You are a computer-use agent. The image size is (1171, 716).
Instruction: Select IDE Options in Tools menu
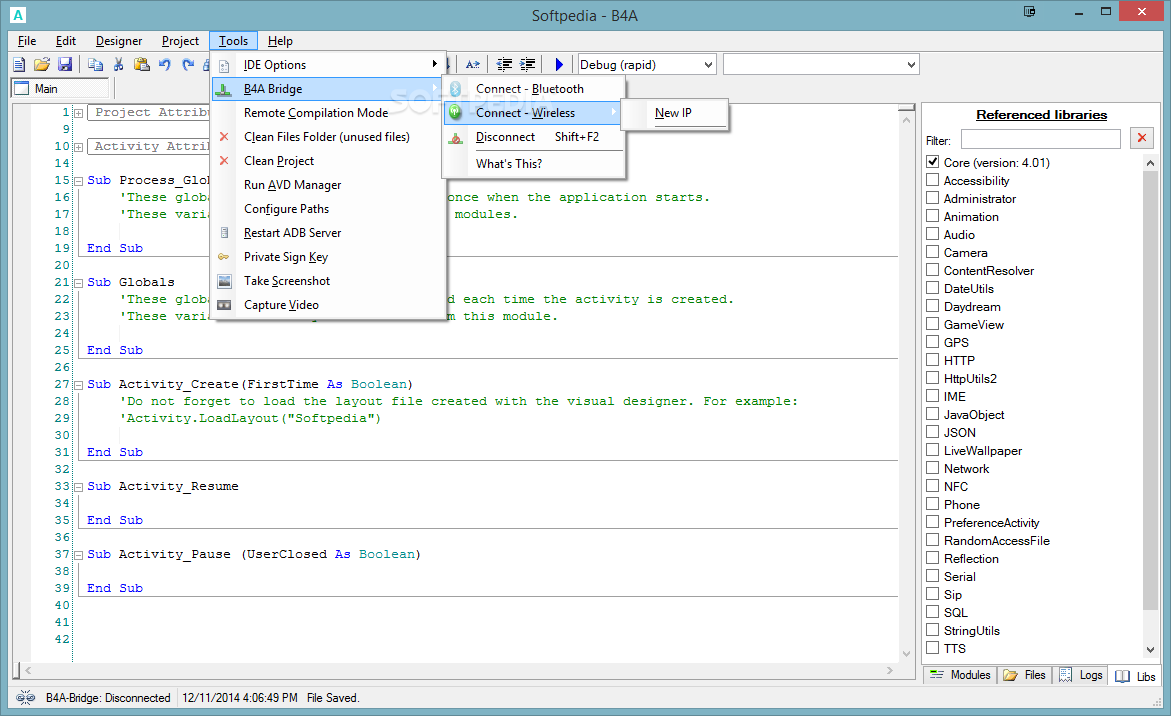[329, 65]
